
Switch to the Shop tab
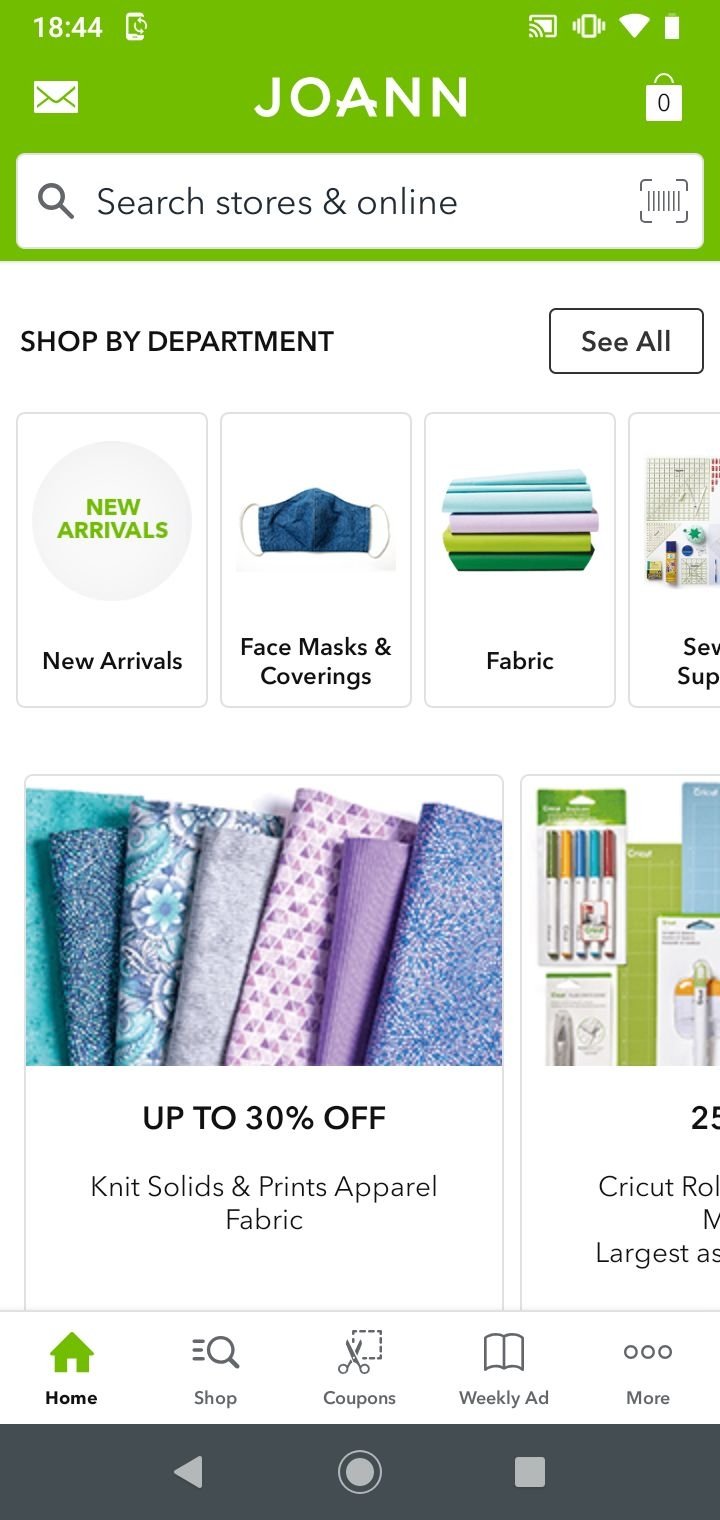tap(215, 1369)
